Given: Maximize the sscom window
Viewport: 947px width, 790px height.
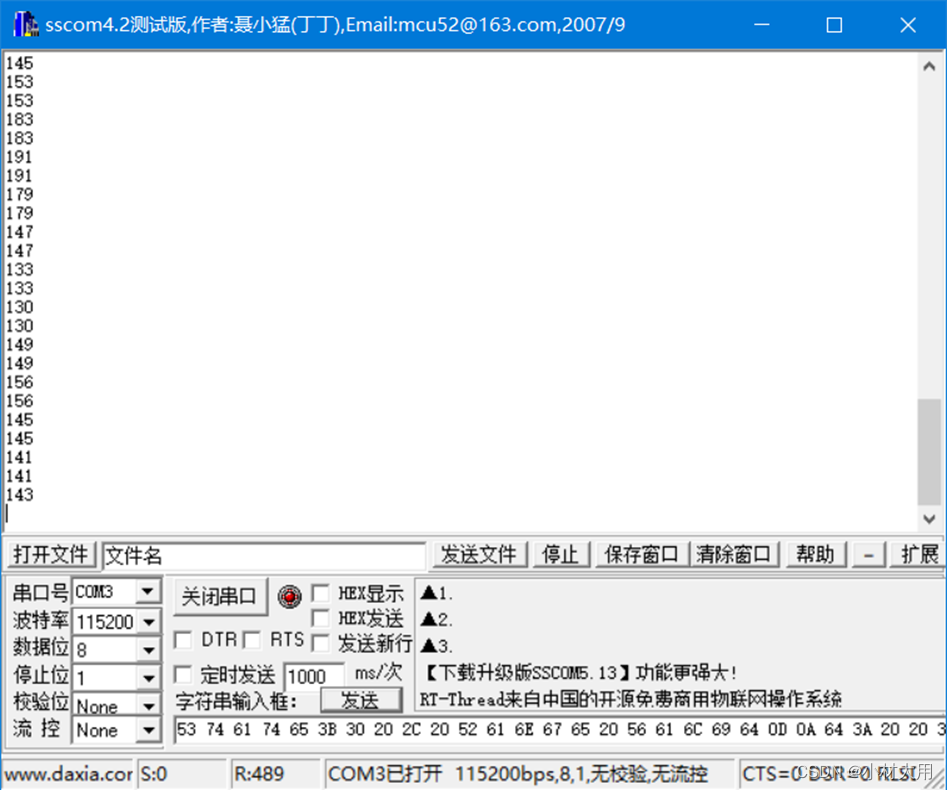Looking at the screenshot, I should [x=834, y=25].
